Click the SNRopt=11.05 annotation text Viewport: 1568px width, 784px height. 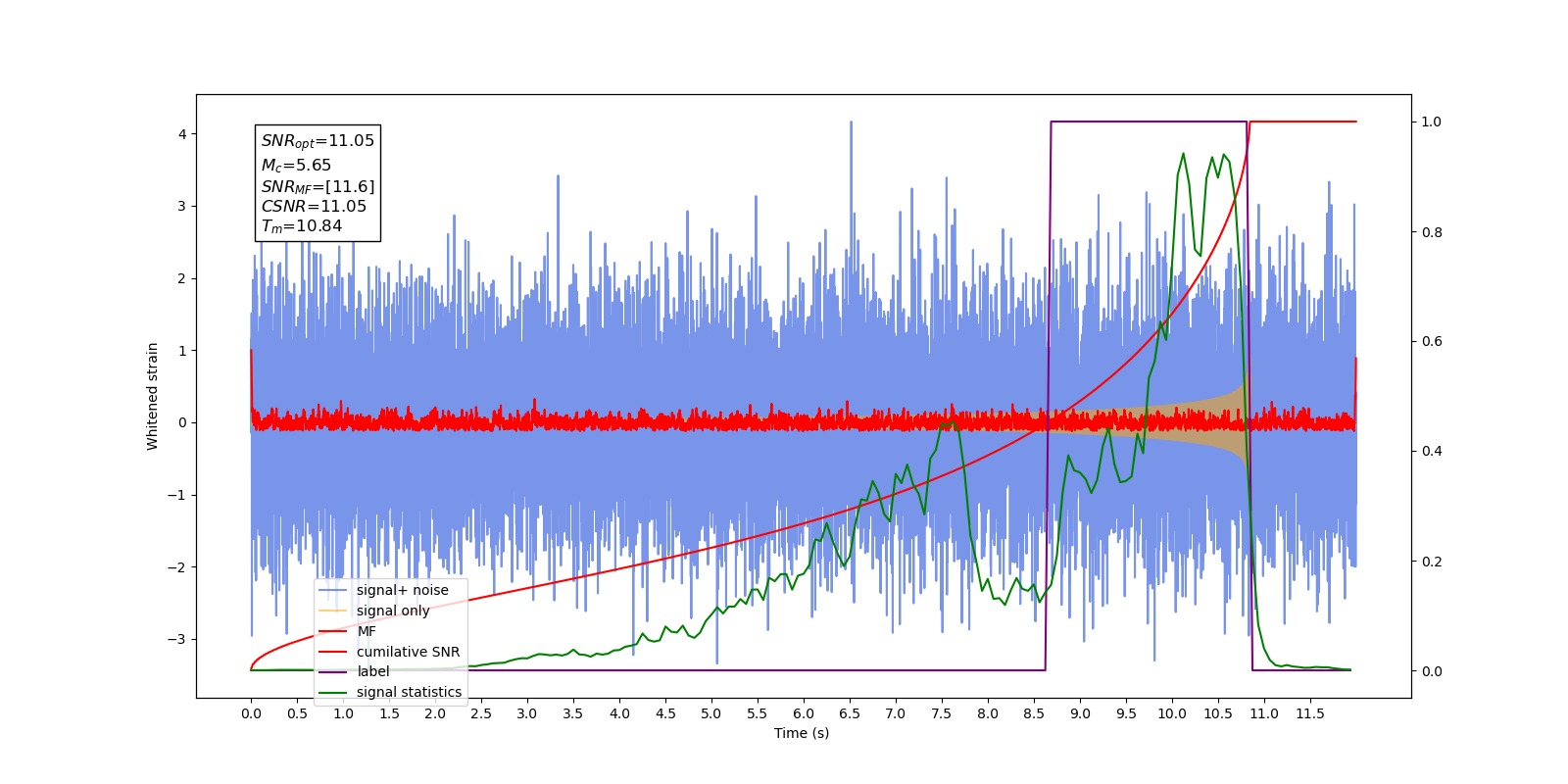[318, 141]
